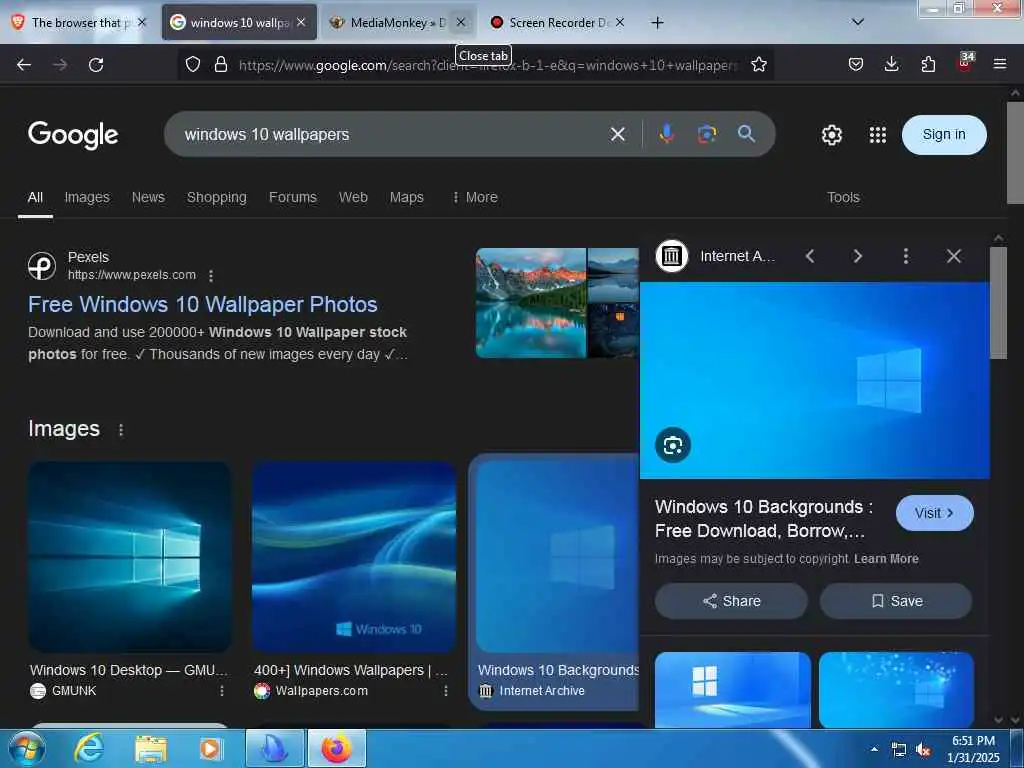The height and width of the screenshot is (768, 1024).
Task: Open options for Wallpapers.com image result
Action: click(x=445, y=691)
